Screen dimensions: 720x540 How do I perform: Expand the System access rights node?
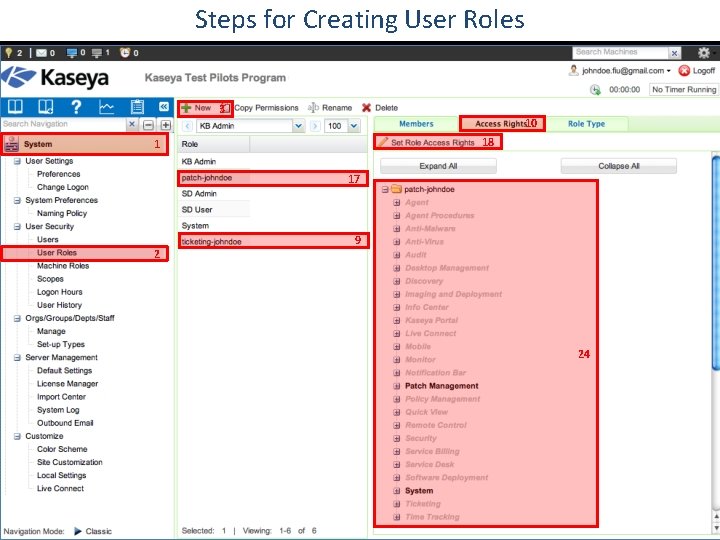[397, 491]
